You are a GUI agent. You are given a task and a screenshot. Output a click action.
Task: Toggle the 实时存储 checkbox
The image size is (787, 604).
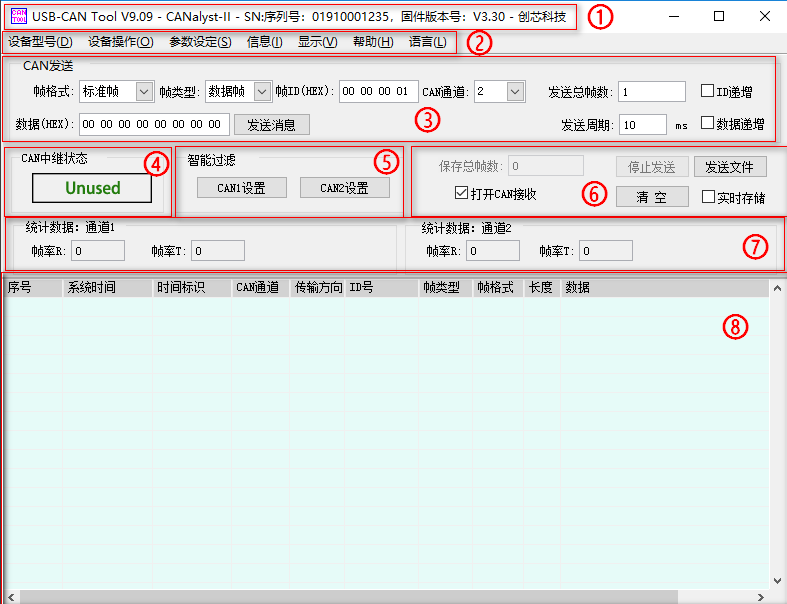pyautogui.click(x=708, y=197)
